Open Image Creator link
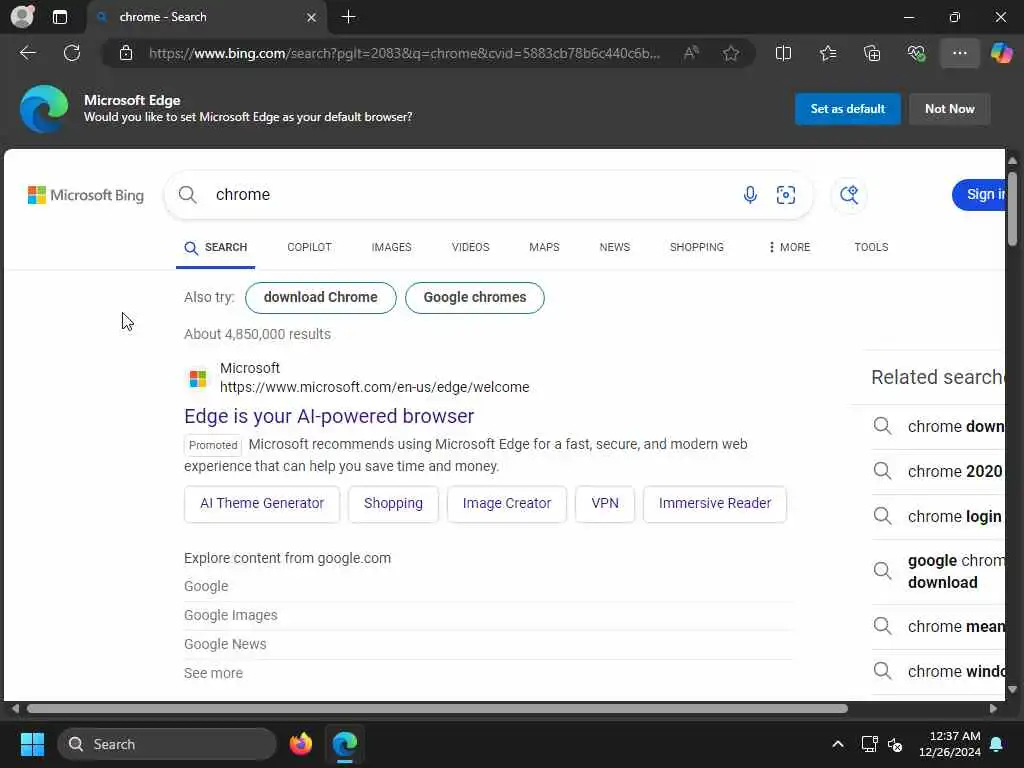1024x768 pixels. 507,504
